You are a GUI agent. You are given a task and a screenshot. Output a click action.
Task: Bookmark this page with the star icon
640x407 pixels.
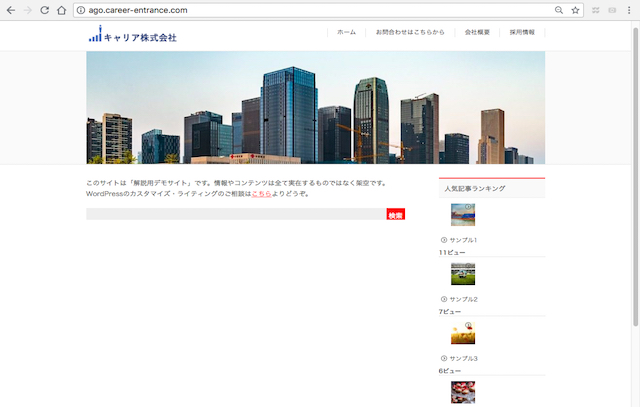(x=575, y=10)
